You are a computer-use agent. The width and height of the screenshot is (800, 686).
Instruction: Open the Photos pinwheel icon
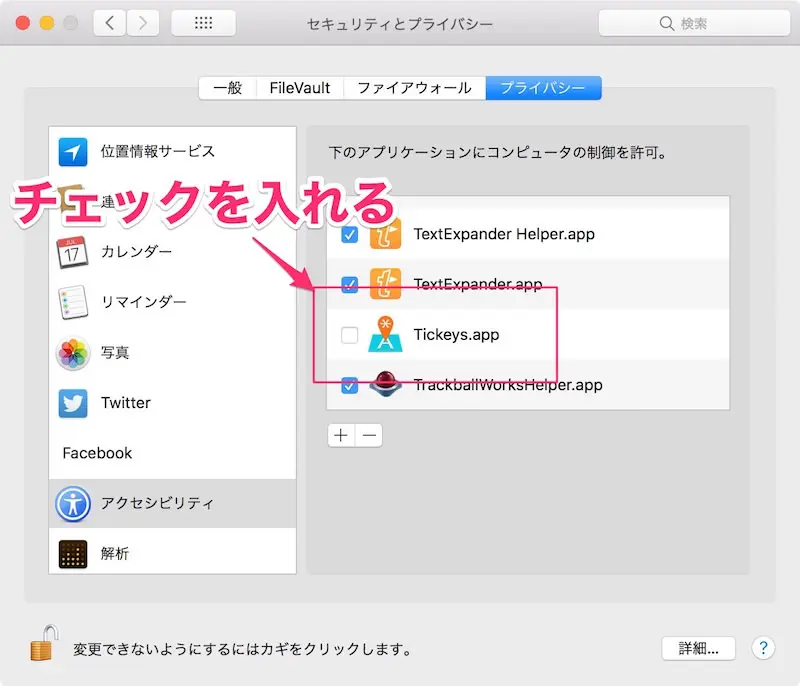(x=73, y=352)
